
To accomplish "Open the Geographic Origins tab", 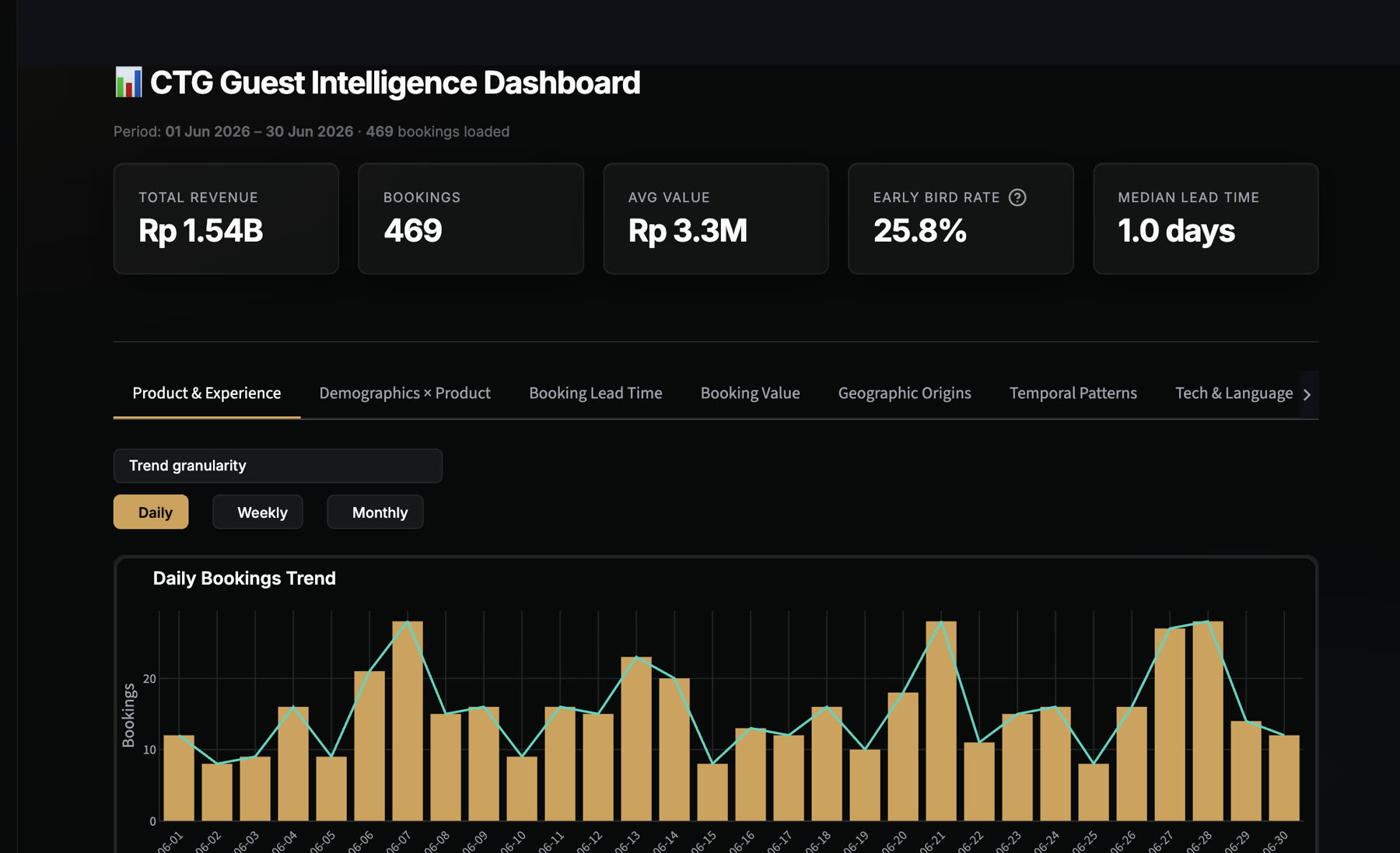I will (x=905, y=393).
